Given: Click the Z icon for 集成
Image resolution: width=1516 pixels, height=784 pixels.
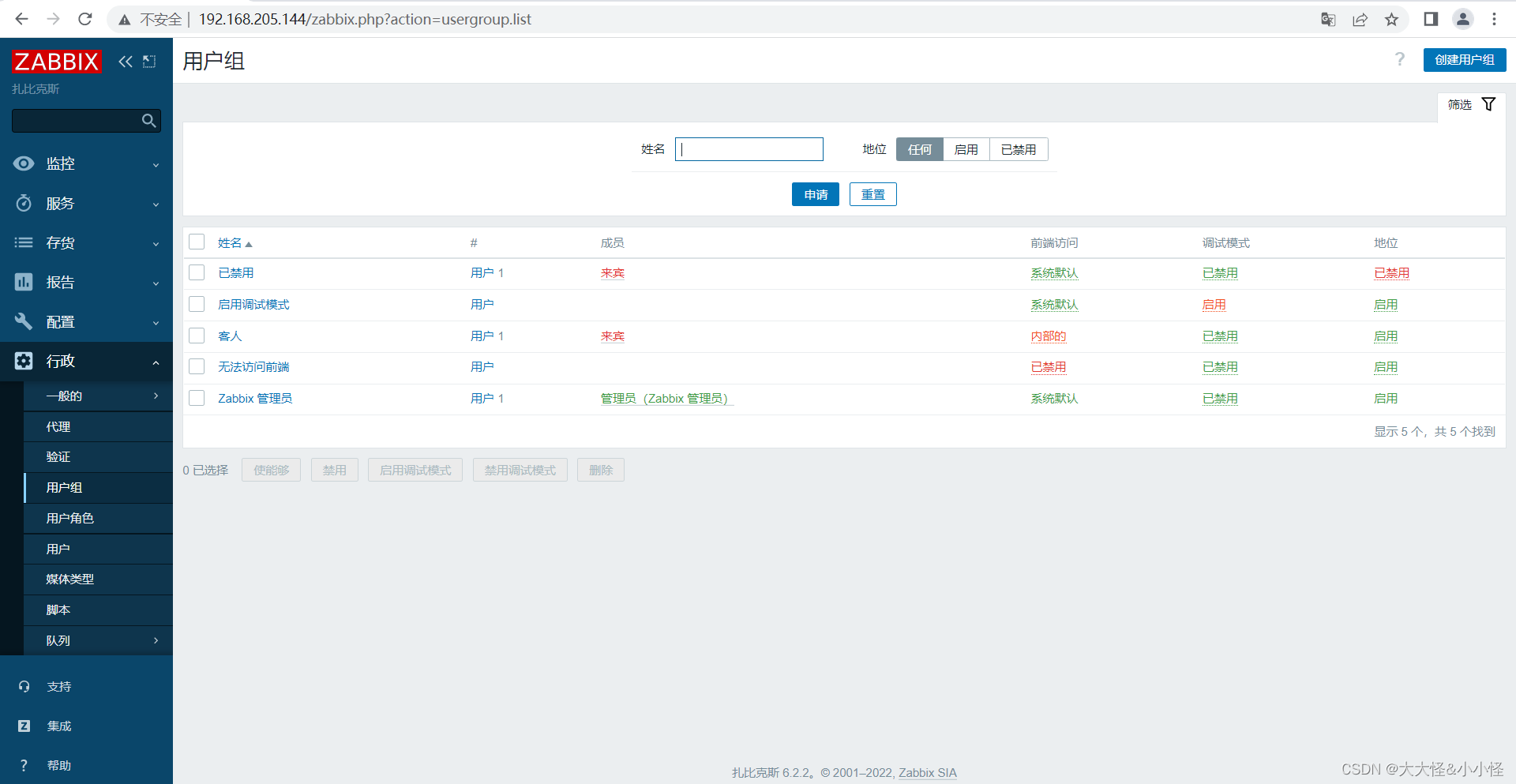Looking at the screenshot, I should 24,726.
